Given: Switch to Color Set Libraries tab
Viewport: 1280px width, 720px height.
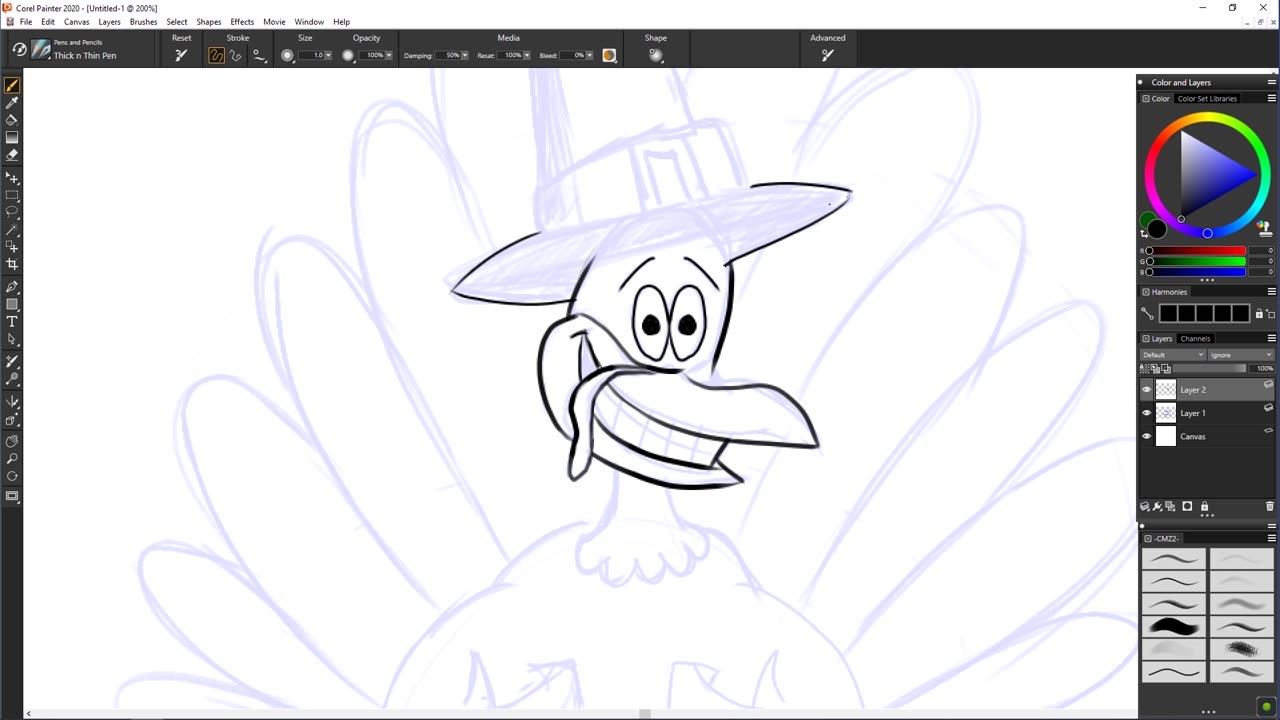Looking at the screenshot, I should [1207, 99].
